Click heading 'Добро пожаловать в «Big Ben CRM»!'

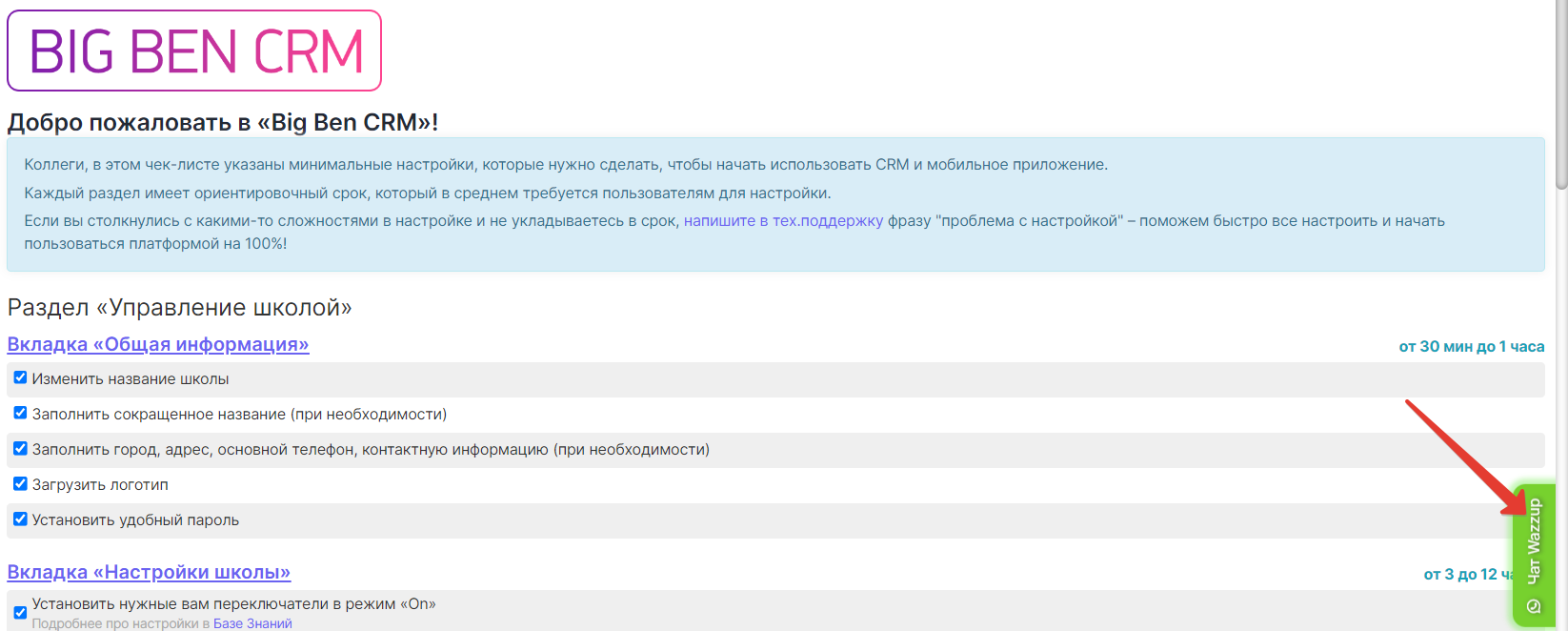pos(223,123)
